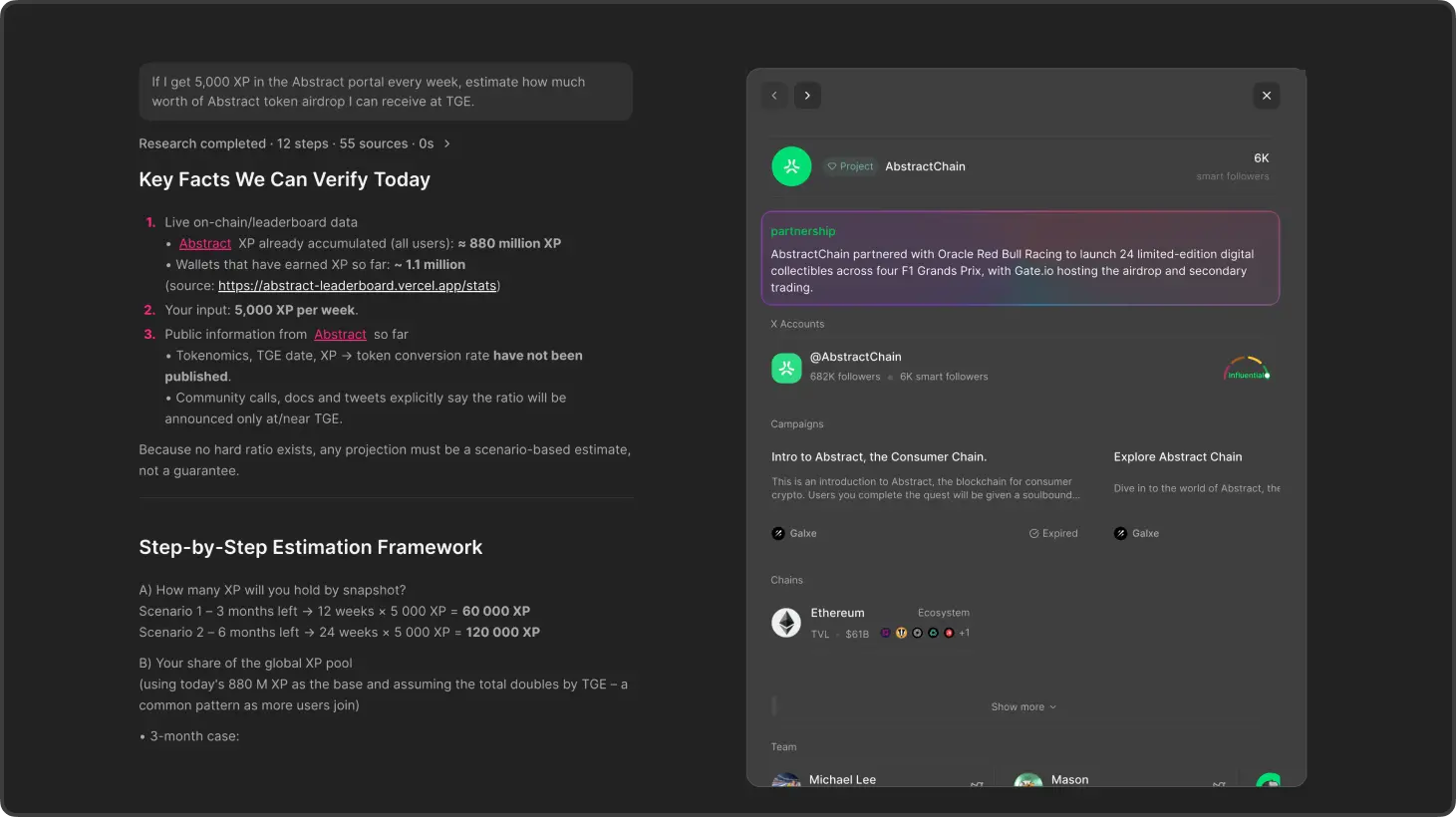Close the AbstractChain details panel
The width and height of the screenshot is (1456, 817).
1266,96
